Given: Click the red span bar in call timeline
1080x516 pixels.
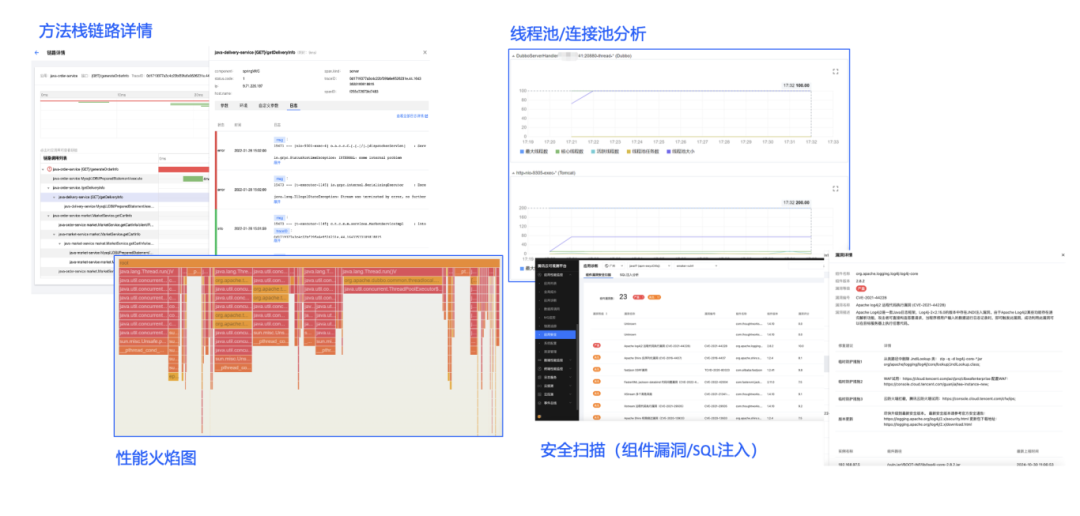Looking at the screenshot, I should [184, 169].
